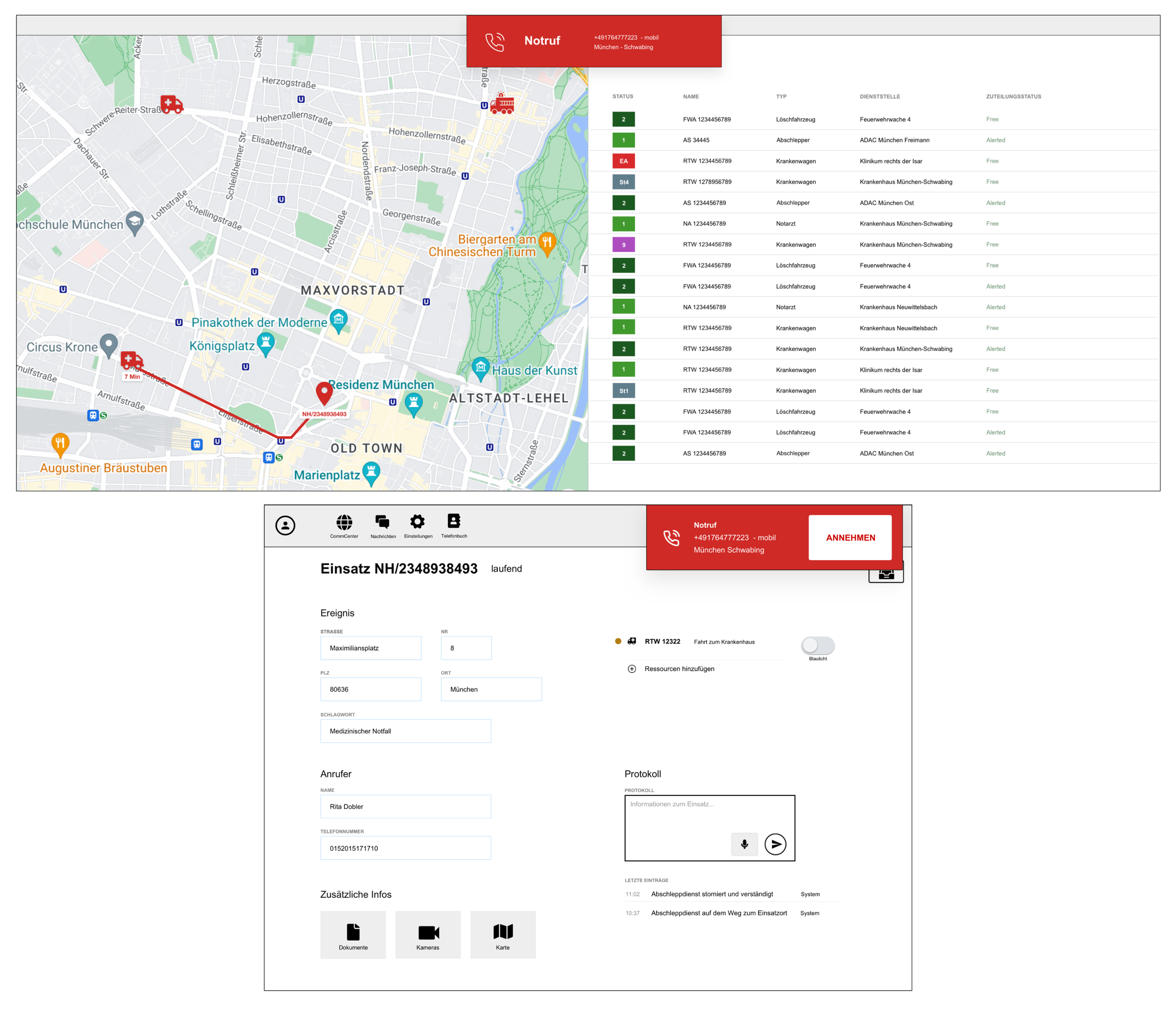Open Nachrichten messages icon

tap(382, 522)
